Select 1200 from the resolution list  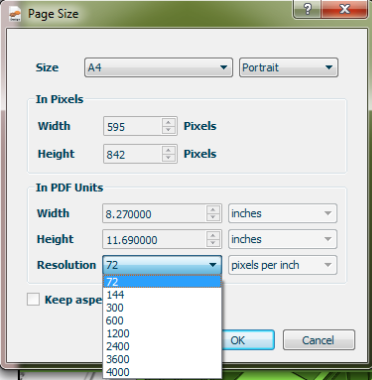pos(162,333)
